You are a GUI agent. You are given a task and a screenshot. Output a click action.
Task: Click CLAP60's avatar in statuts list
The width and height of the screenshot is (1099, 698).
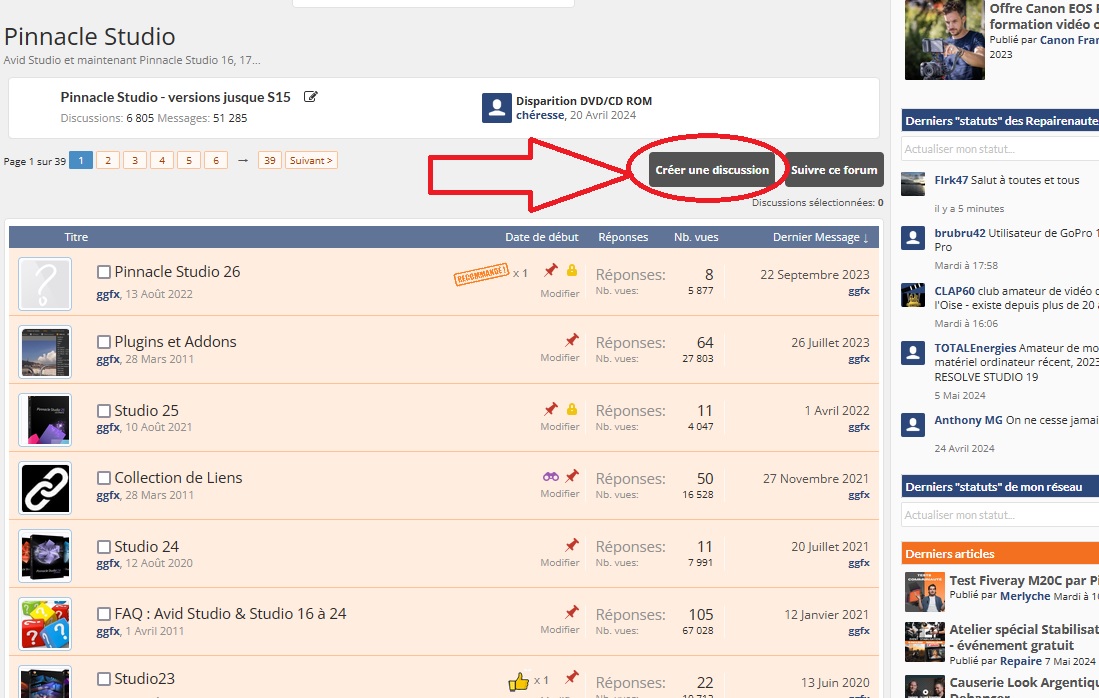[x=913, y=295]
